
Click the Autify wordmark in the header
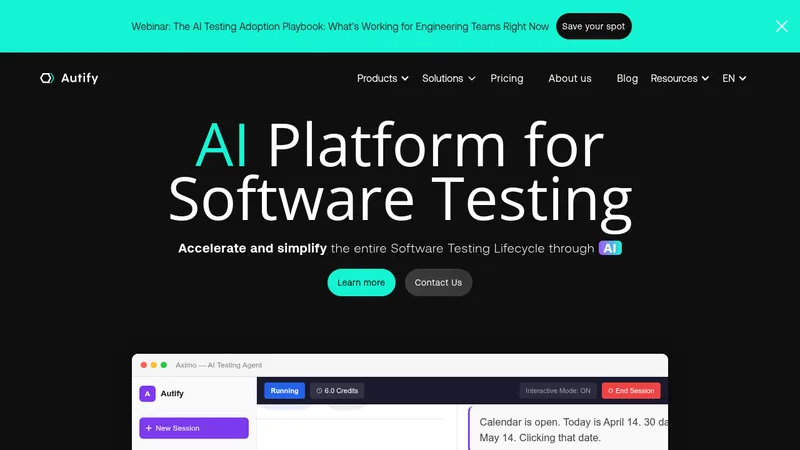tap(80, 78)
